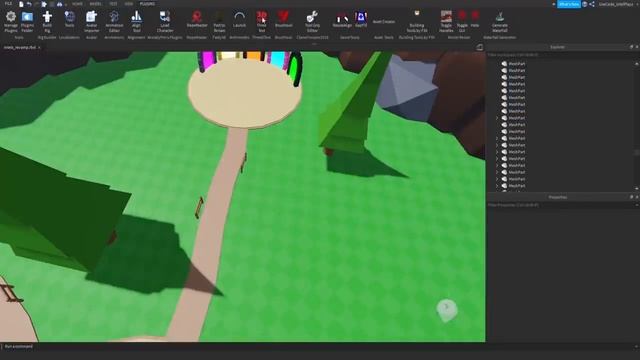Click the What's New button
640x360 pixels.
point(569,4)
